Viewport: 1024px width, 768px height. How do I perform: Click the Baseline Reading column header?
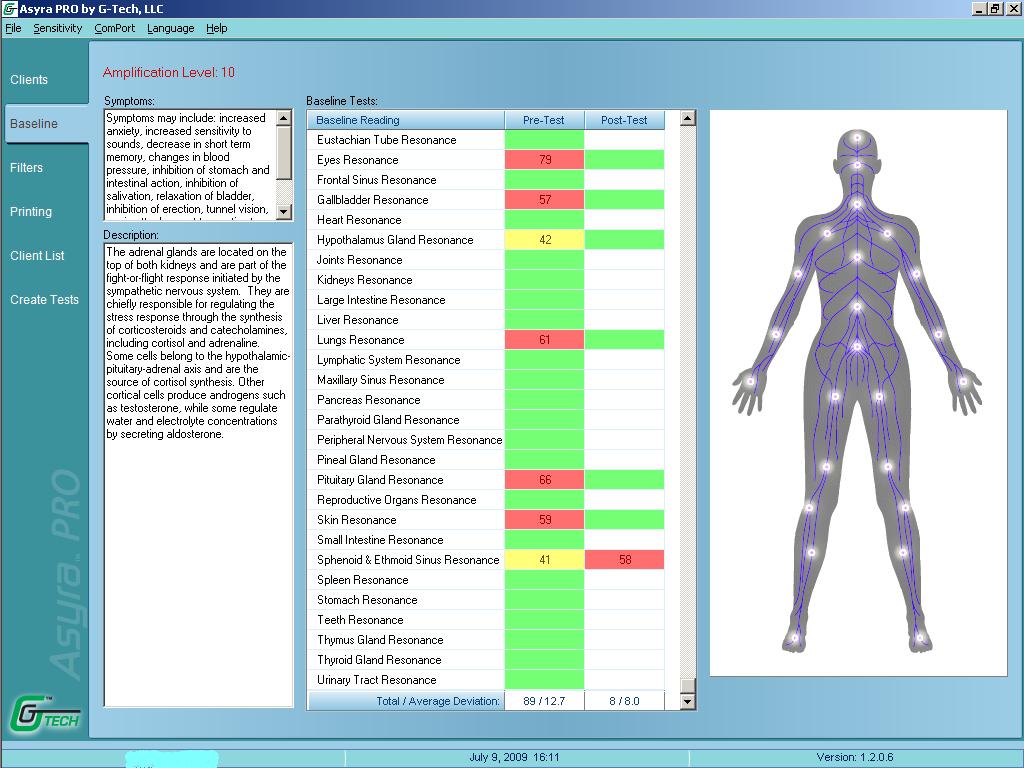pos(406,120)
